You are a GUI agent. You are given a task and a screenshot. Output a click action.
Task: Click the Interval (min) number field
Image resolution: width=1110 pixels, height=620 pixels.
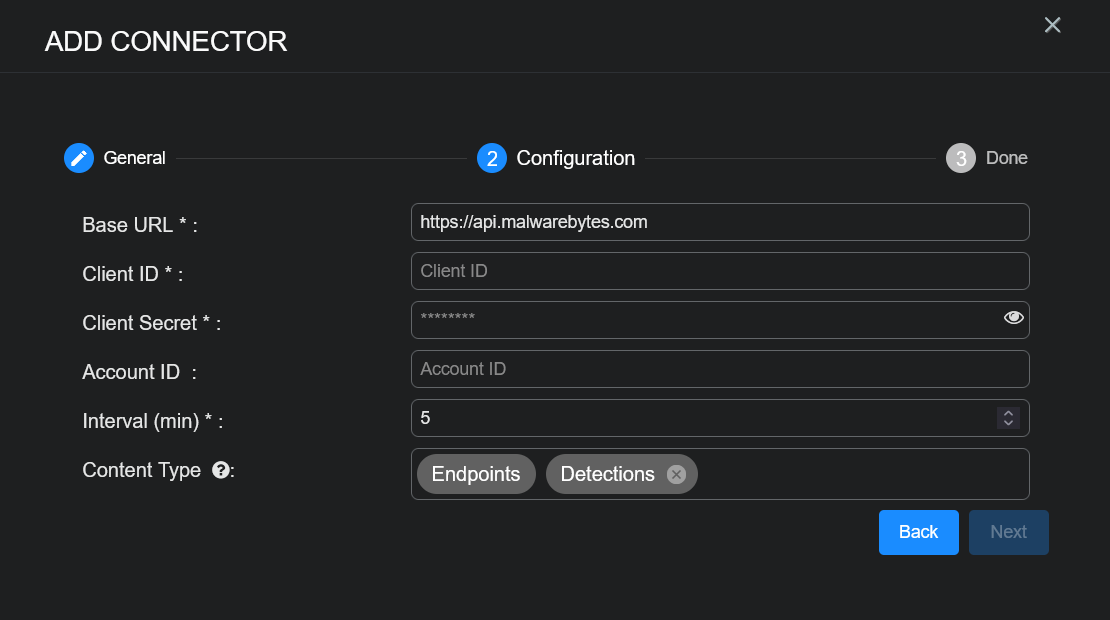coord(700,418)
